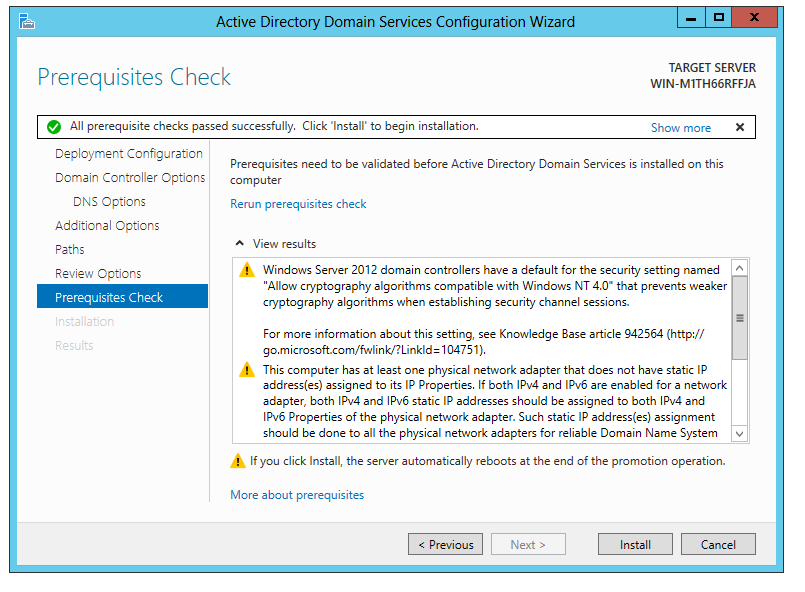Viewport: 805px width, 592px height.
Task: Dismiss the notification banner with X
Action: 740,127
